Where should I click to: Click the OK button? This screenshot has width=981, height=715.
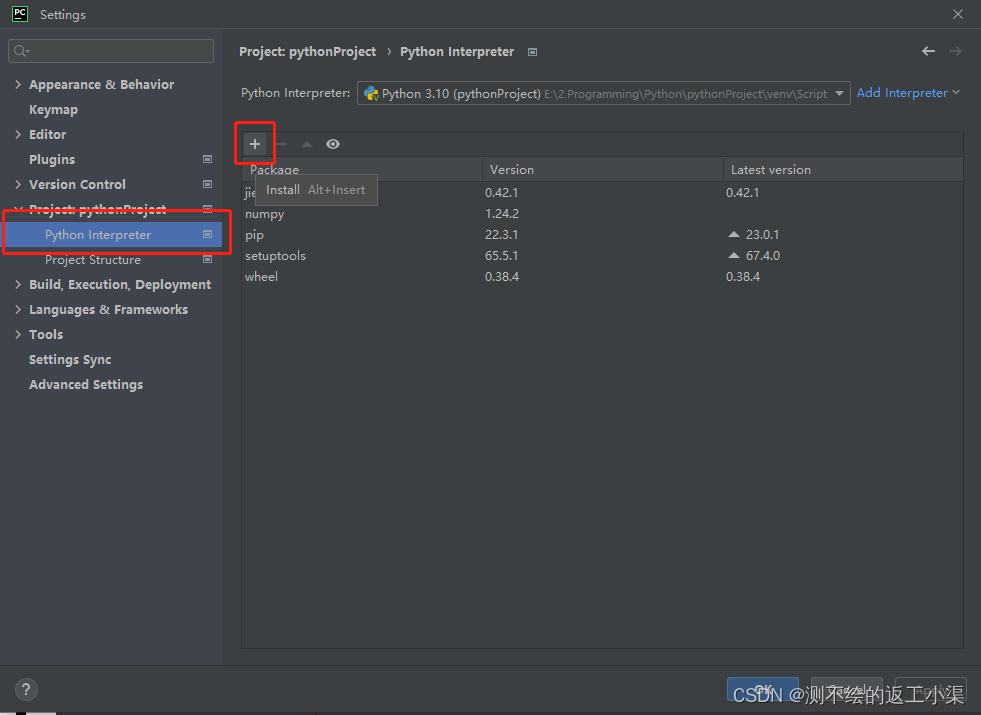tap(763, 689)
